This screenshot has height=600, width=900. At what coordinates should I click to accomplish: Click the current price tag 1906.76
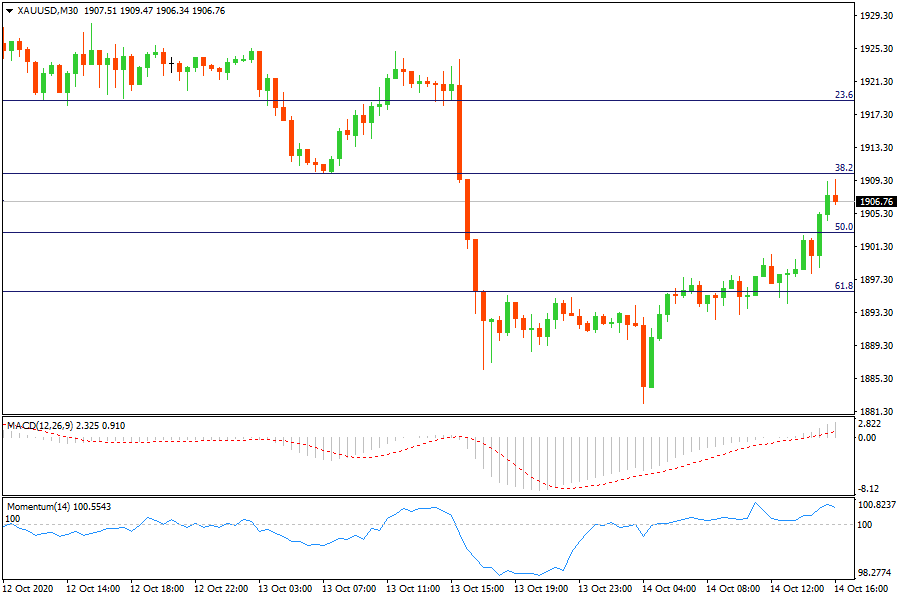pos(876,201)
